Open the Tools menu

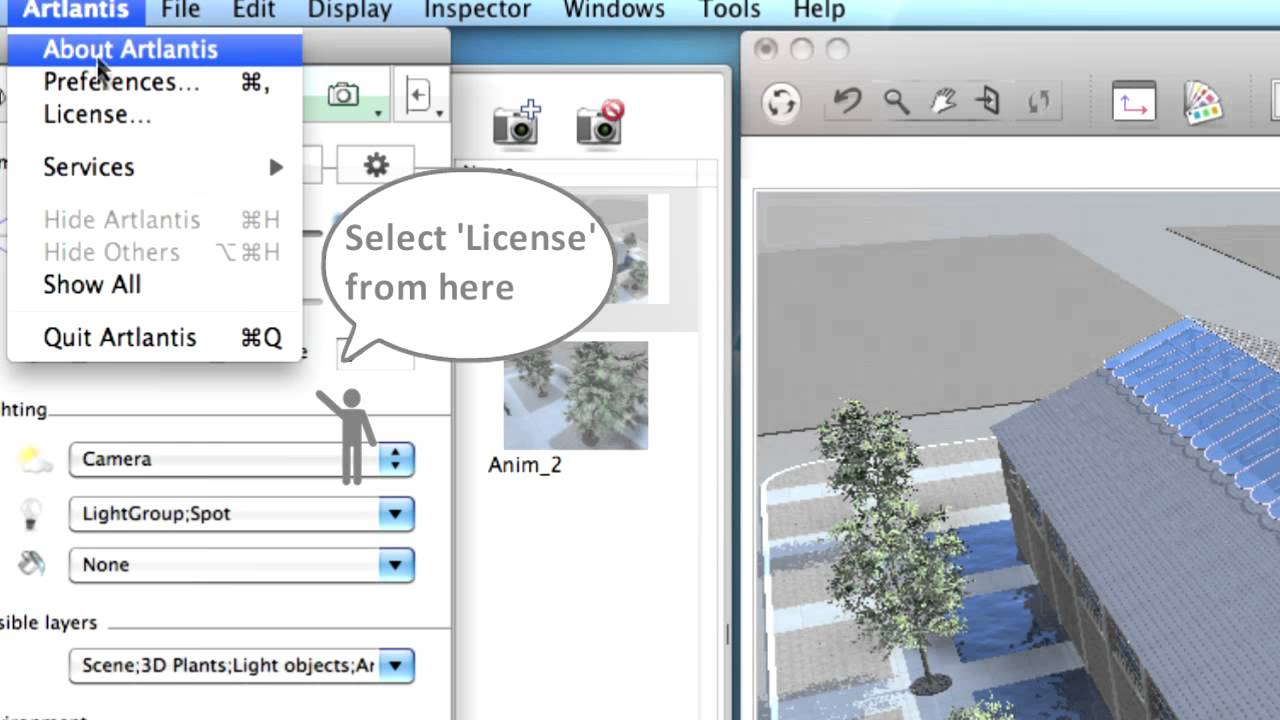click(x=730, y=11)
